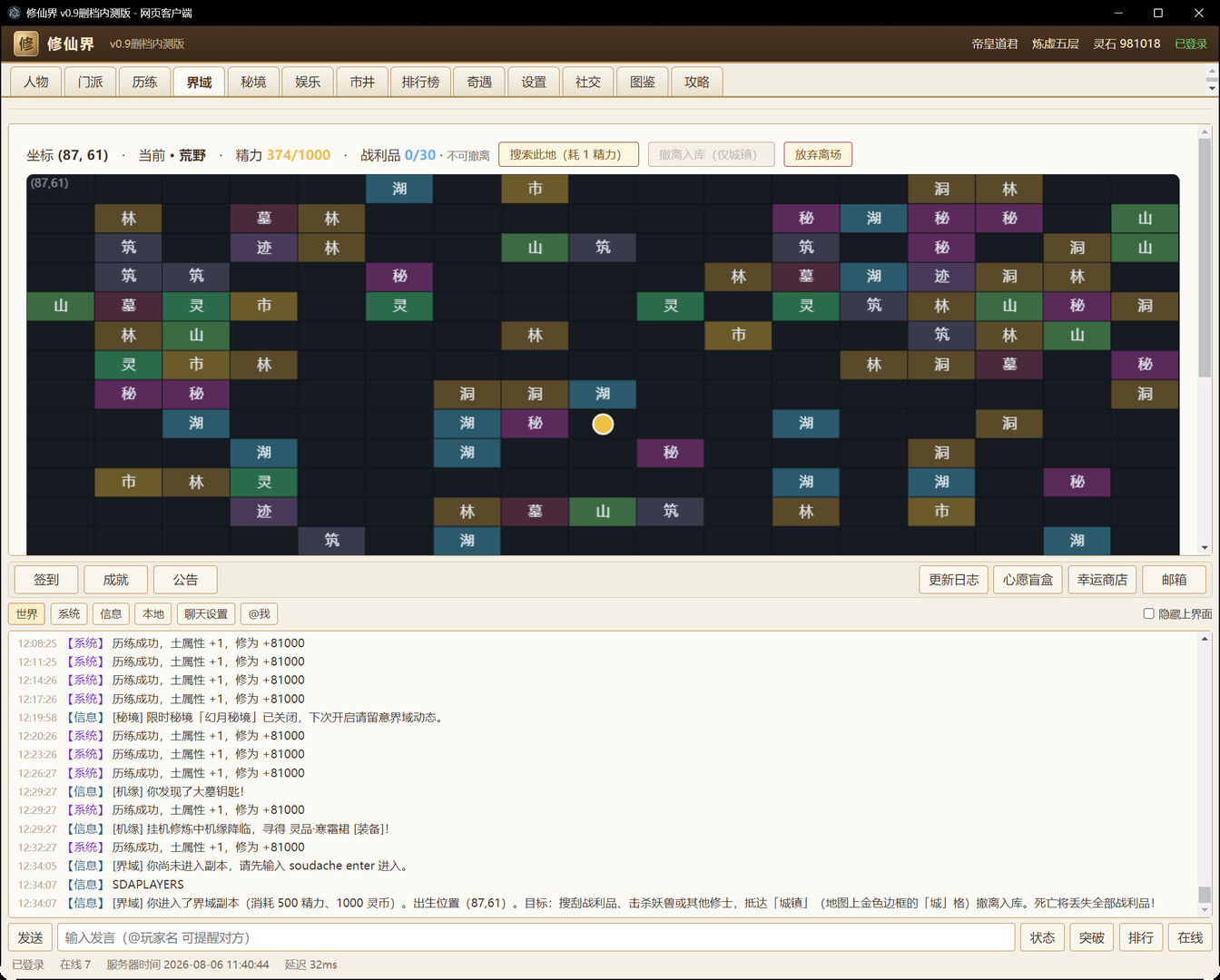Open the 公告 announcements button
The width and height of the screenshot is (1220, 980).
pyautogui.click(x=186, y=580)
